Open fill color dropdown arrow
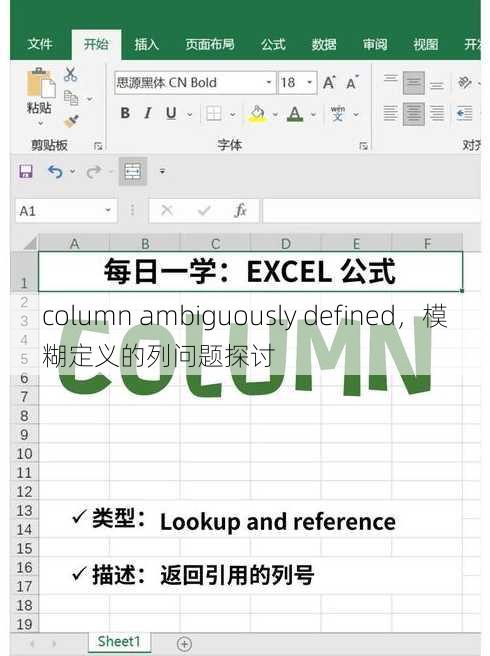The width and height of the screenshot is (490, 656). coord(275,114)
